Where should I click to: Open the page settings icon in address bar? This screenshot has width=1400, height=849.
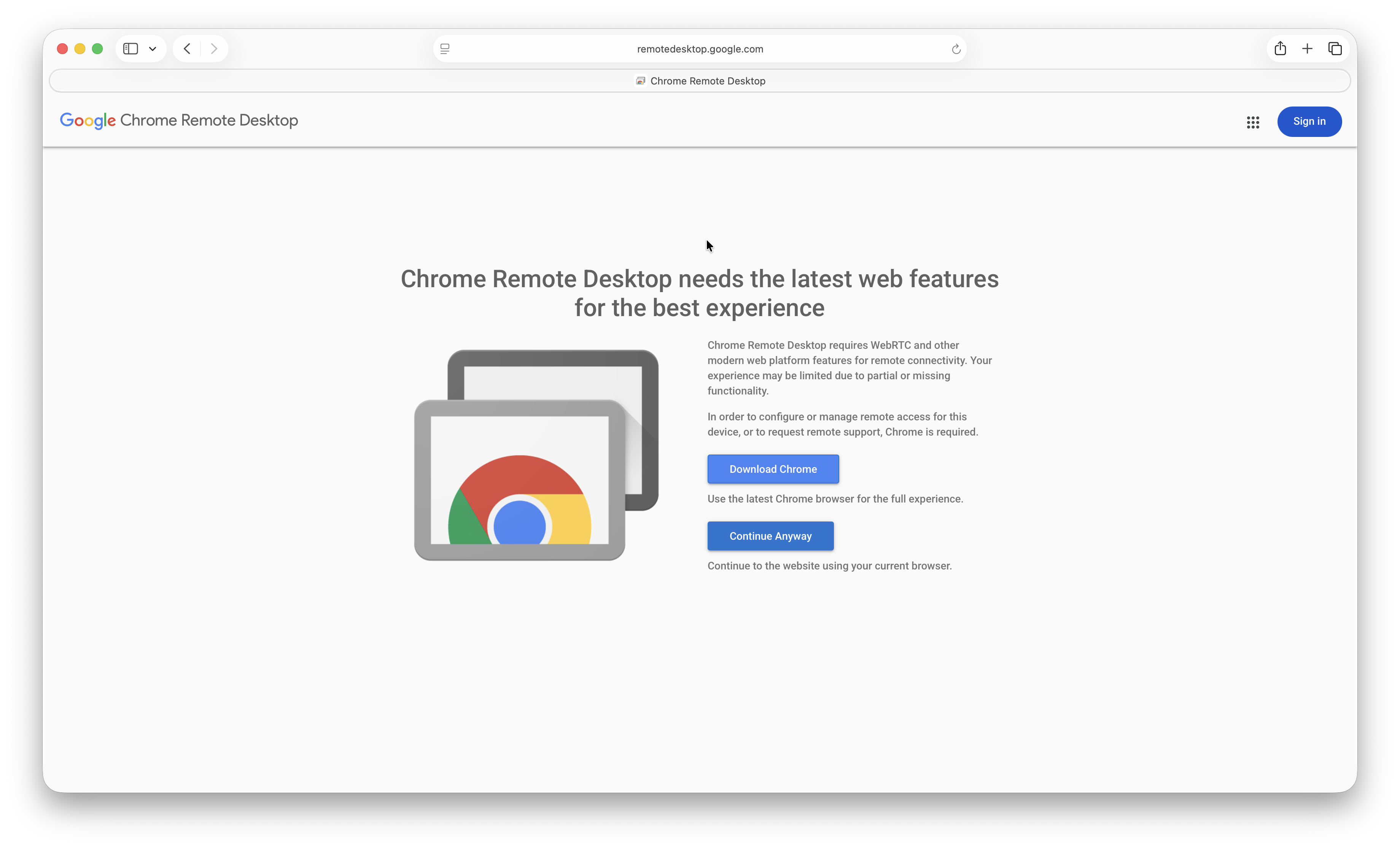point(445,49)
